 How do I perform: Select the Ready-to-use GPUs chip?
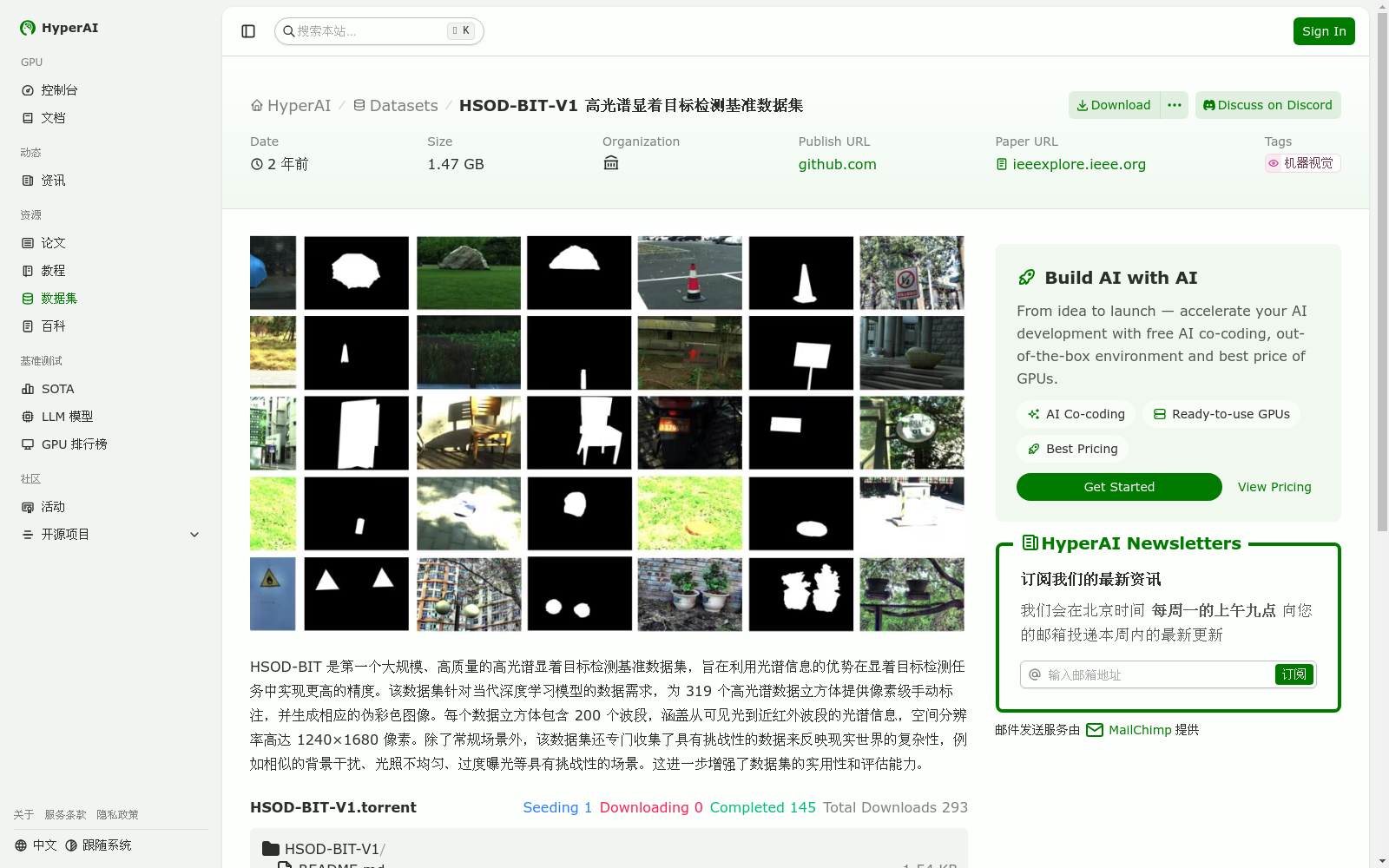pyautogui.click(x=1221, y=414)
